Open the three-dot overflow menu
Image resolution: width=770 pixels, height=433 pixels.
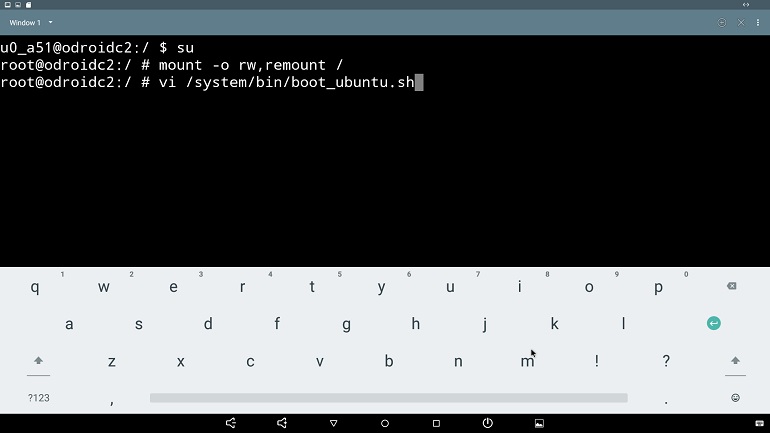click(x=758, y=23)
